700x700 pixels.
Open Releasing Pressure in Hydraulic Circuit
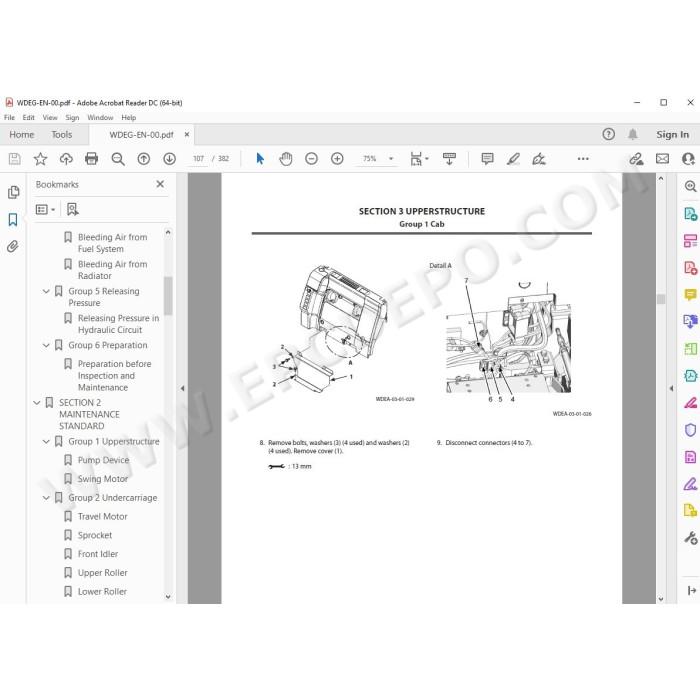[118, 324]
